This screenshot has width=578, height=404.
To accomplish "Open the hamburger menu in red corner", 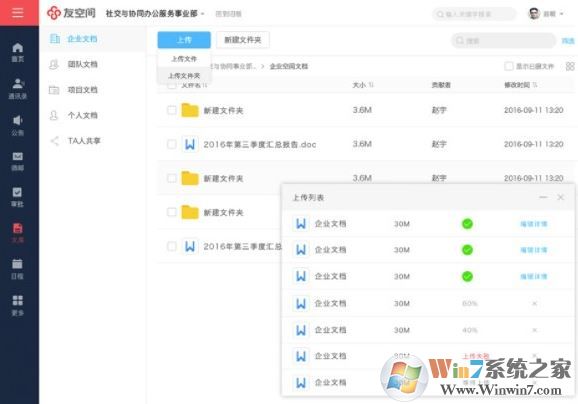I will pyautogui.click(x=17, y=13).
